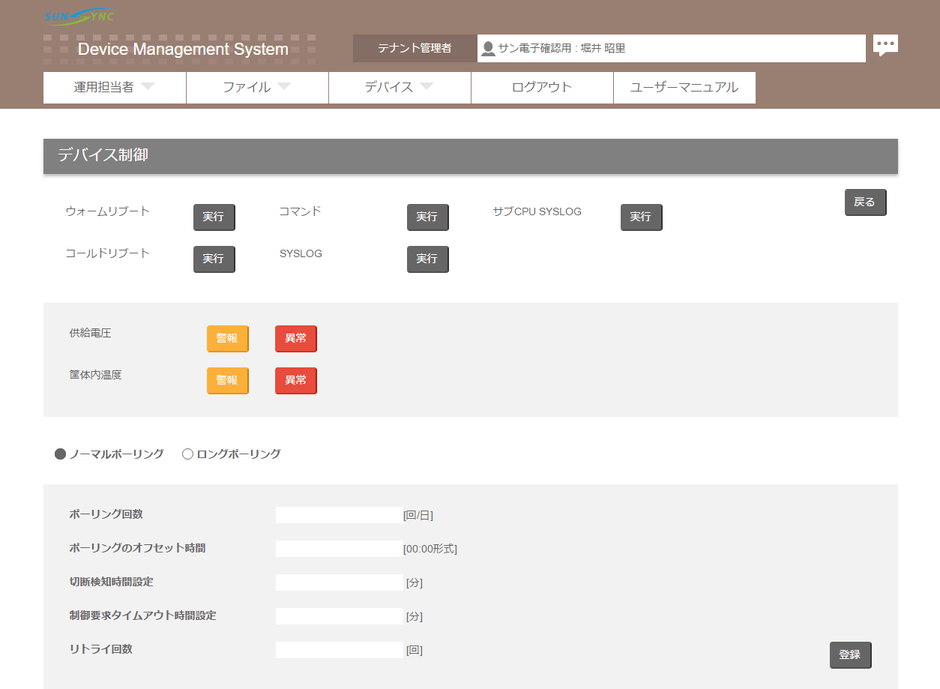The image size is (940, 689).
Task: Open the ファイル dropdown menu
Action: click(x=257, y=87)
